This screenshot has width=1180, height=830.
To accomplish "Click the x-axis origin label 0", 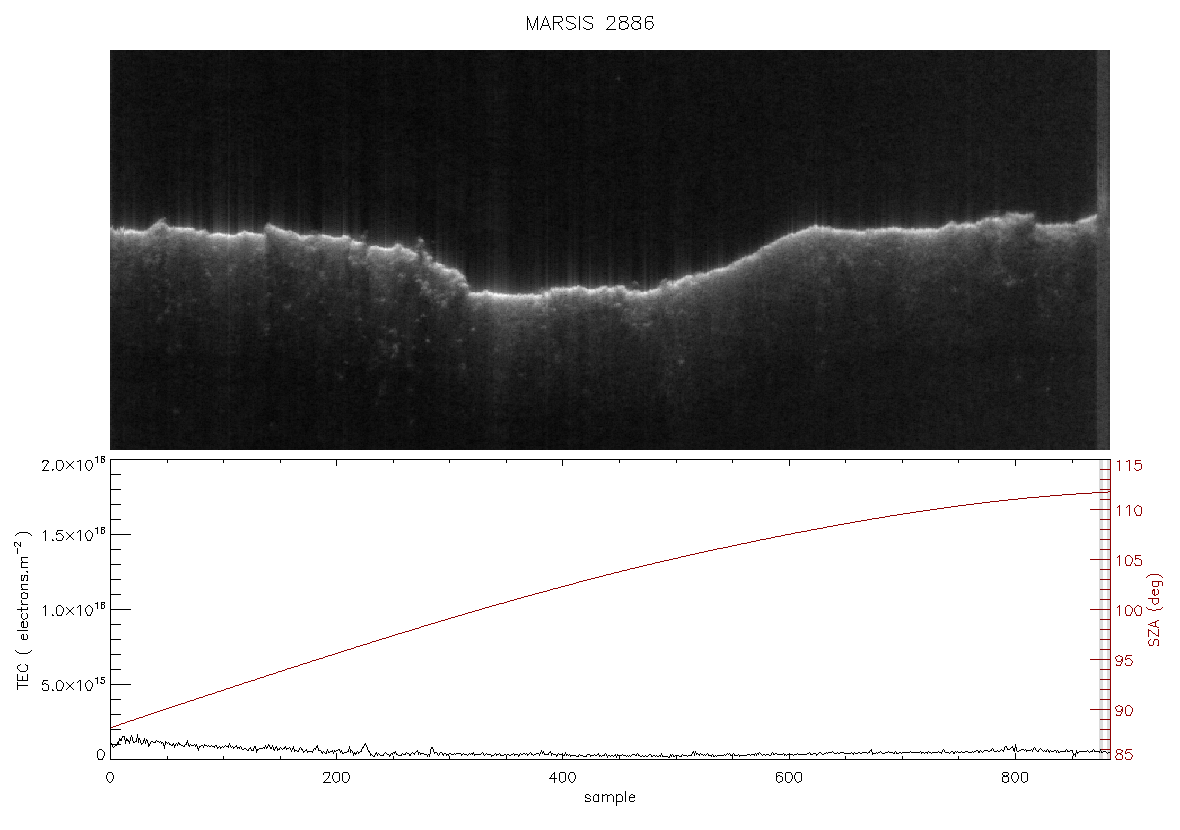I will pos(110,778).
